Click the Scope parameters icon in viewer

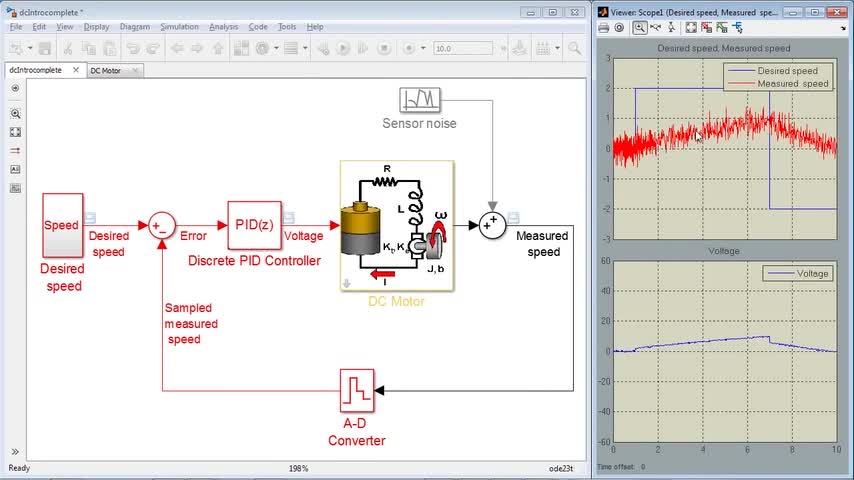click(619, 28)
